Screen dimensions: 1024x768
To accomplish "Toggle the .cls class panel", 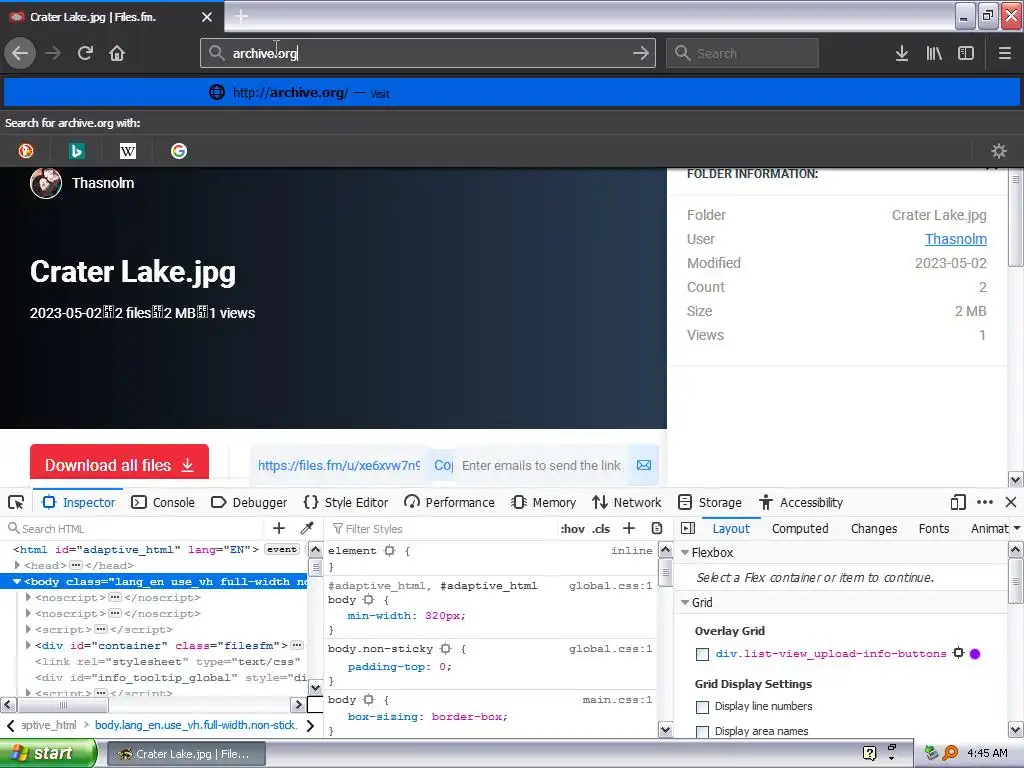I will pyautogui.click(x=601, y=529).
